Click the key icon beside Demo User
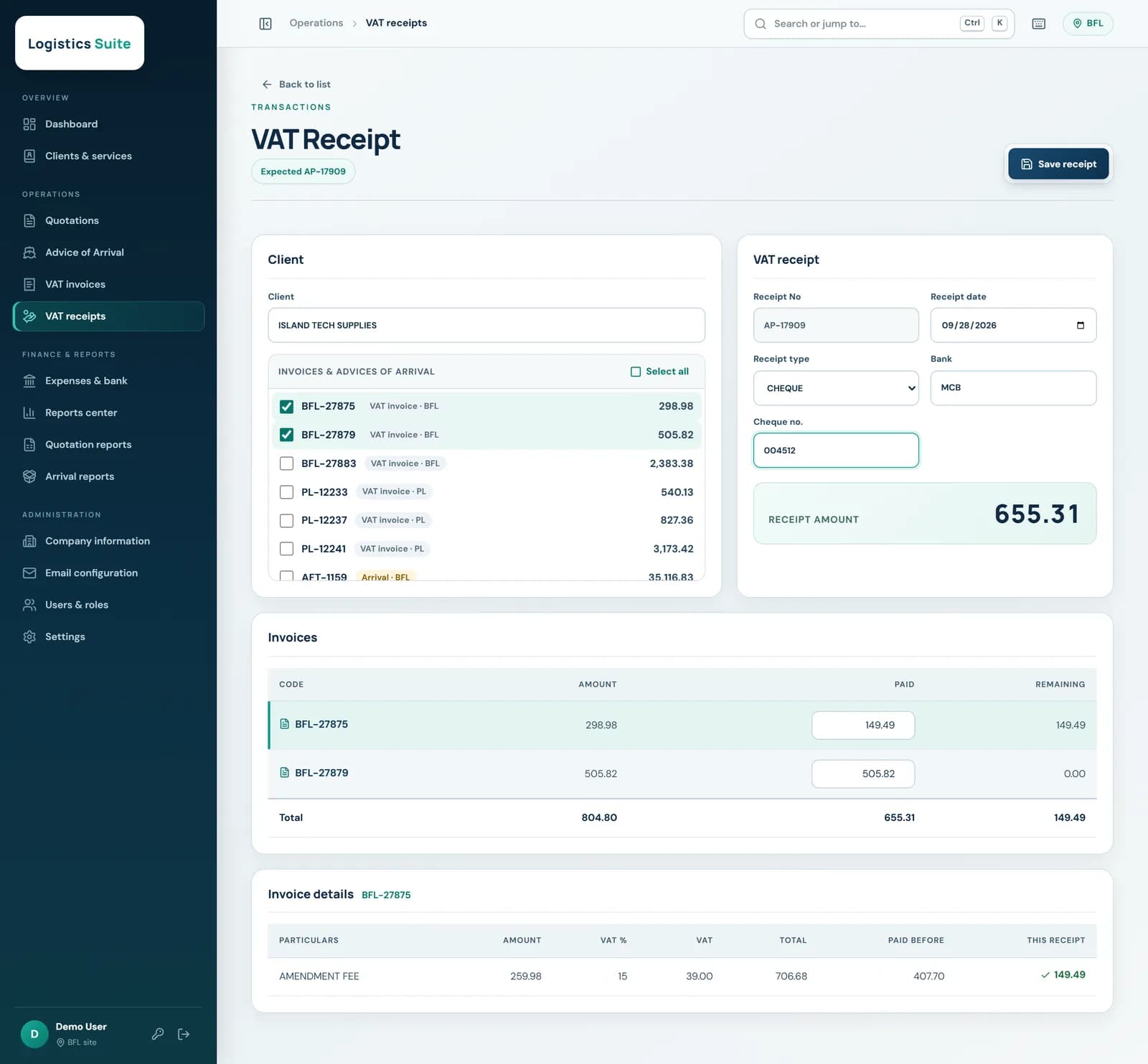This screenshot has height=1064, width=1148. 158,1034
